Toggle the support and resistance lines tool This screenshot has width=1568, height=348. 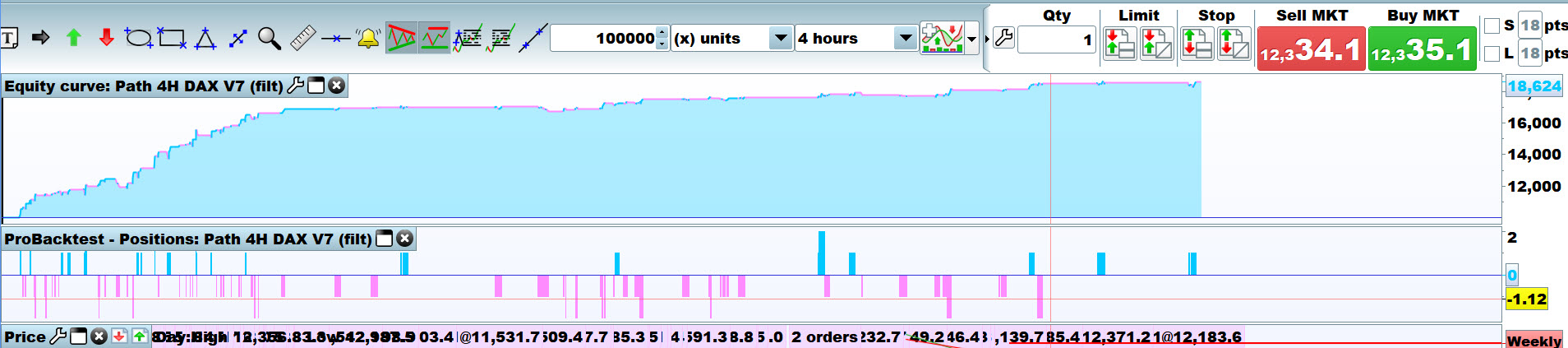pos(435,38)
